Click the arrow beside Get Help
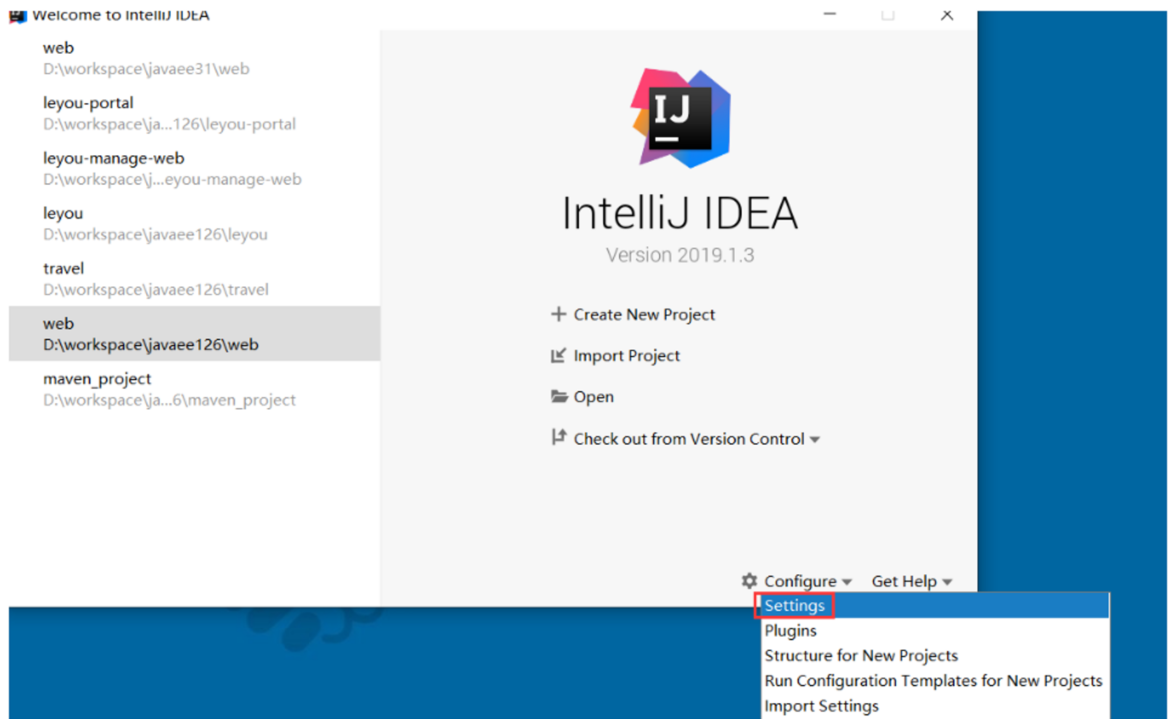The height and width of the screenshot is (719, 1168). (948, 582)
